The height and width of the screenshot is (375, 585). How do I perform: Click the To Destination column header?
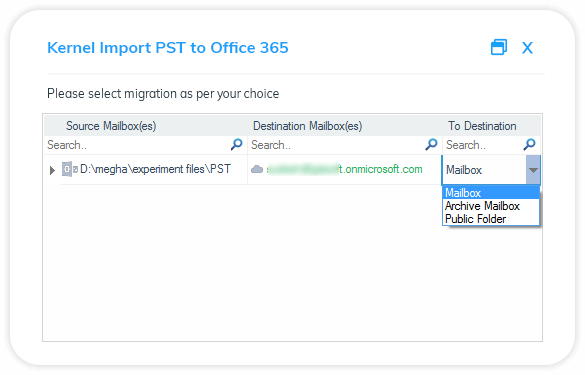[482, 126]
